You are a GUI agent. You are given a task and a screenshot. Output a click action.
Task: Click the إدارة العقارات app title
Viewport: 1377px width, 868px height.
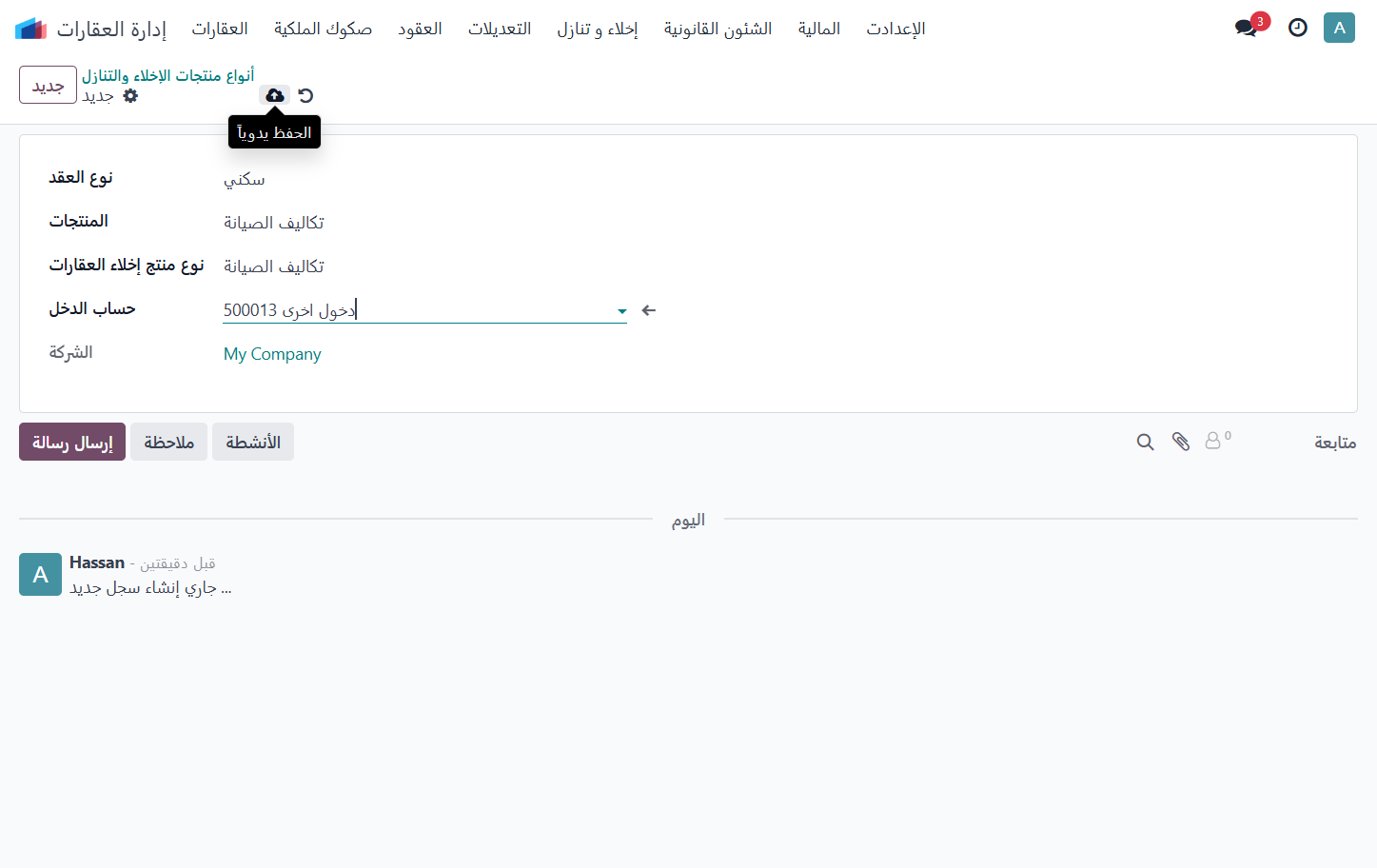(x=111, y=29)
